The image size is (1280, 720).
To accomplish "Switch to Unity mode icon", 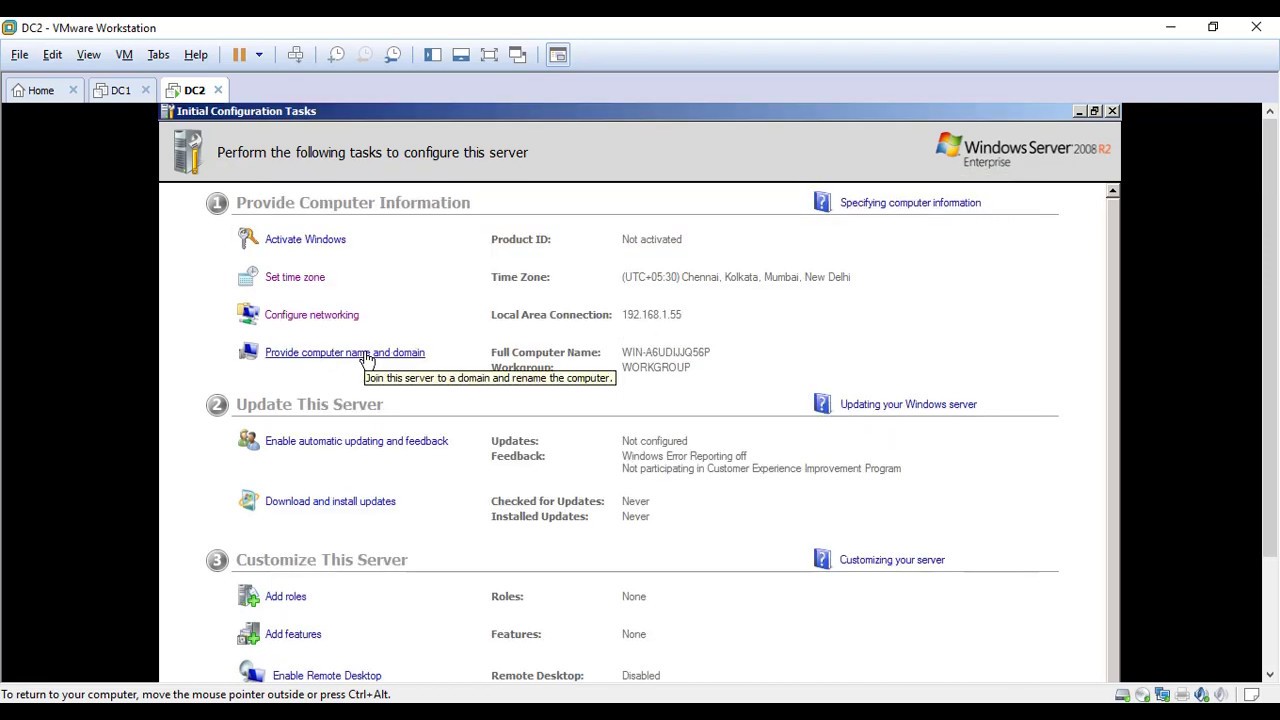I will 518,55.
